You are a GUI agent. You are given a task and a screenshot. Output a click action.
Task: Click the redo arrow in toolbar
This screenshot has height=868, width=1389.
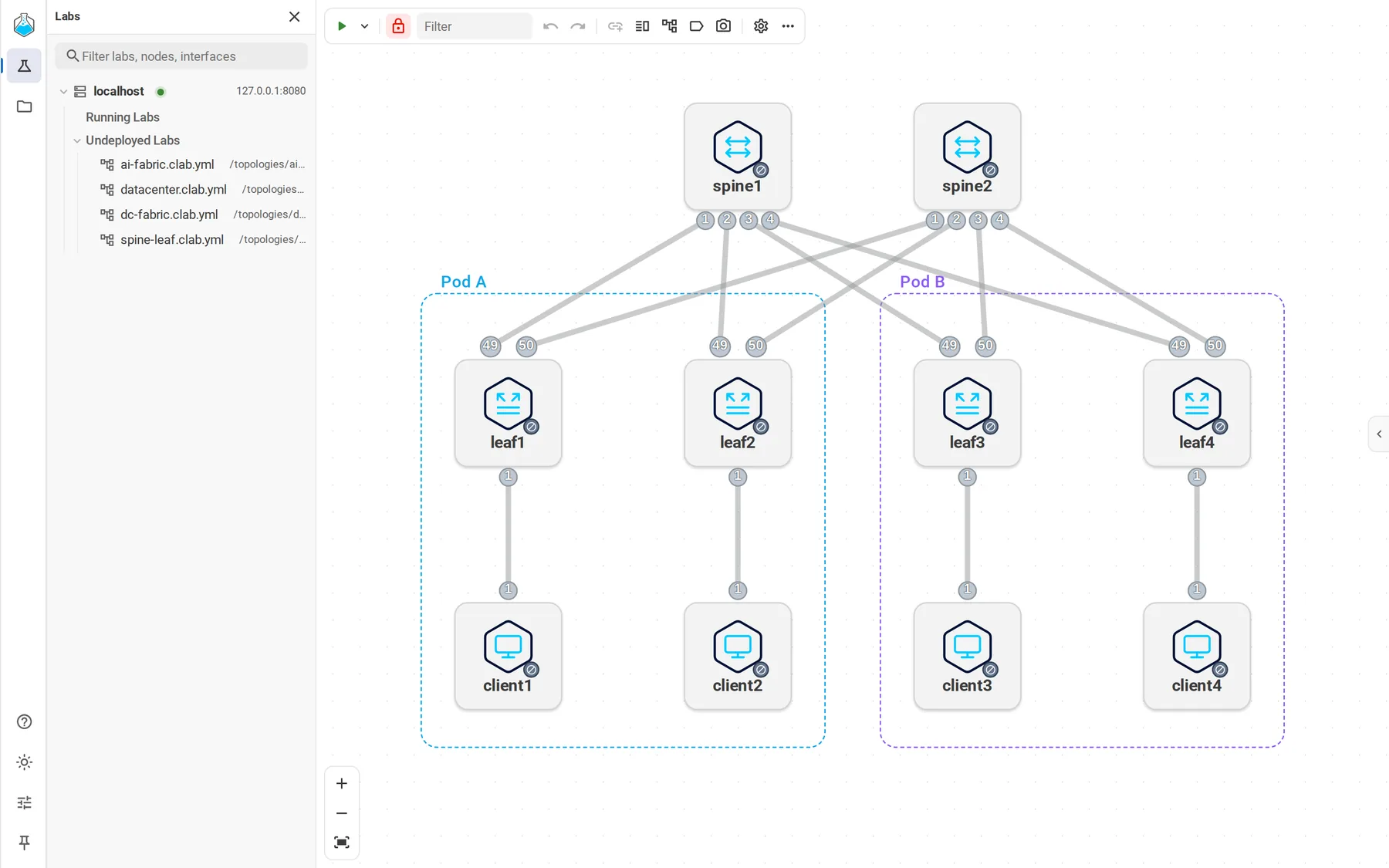pyautogui.click(x=578, y=26)
